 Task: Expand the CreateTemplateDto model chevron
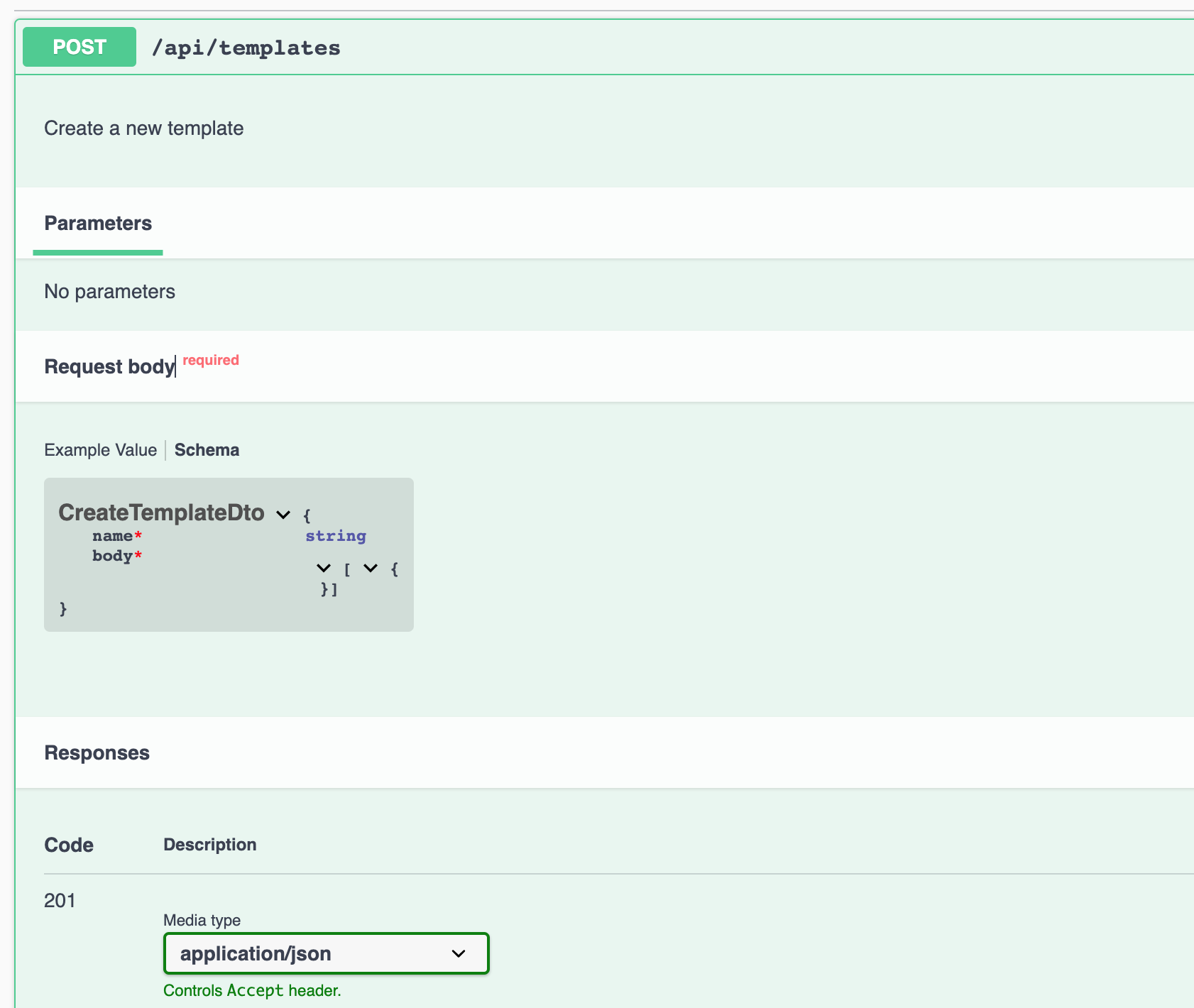pyautogui.click(x=282, y=513)
